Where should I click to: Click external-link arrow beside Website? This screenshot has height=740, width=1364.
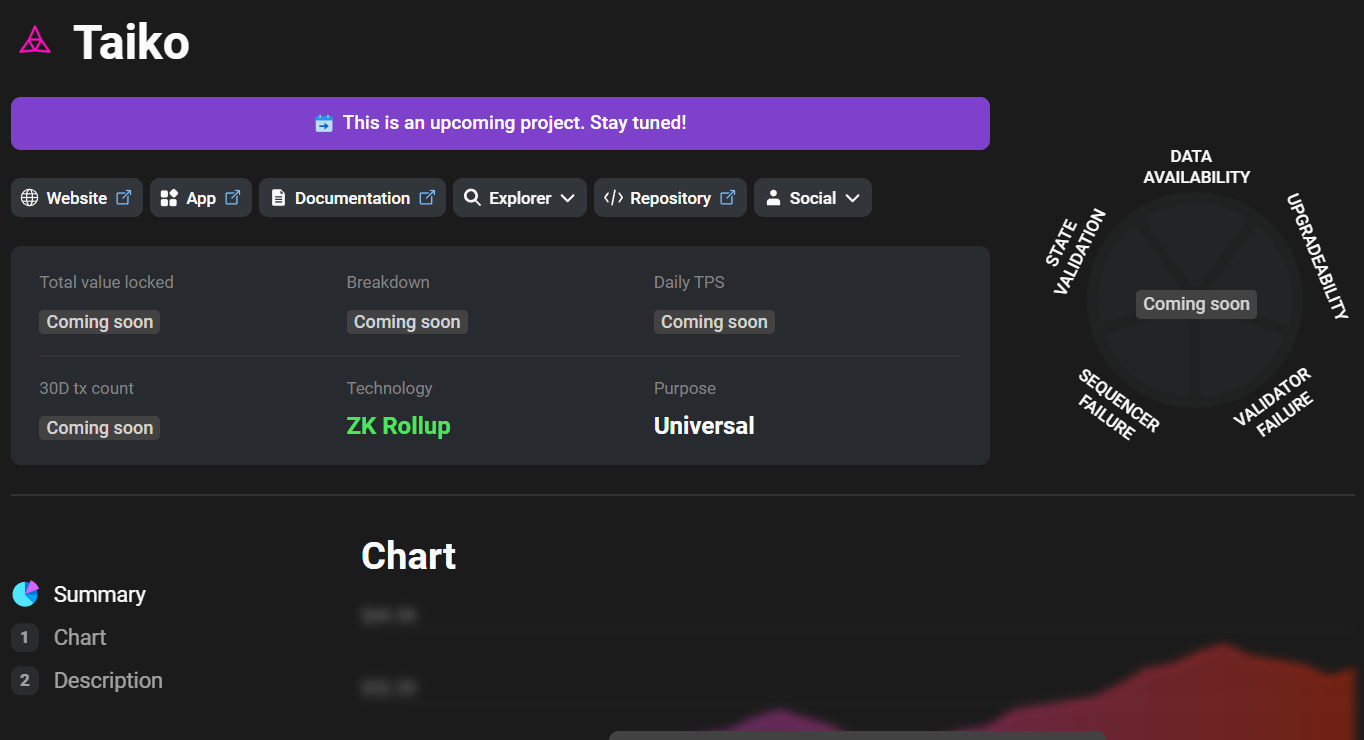[124, 197]
